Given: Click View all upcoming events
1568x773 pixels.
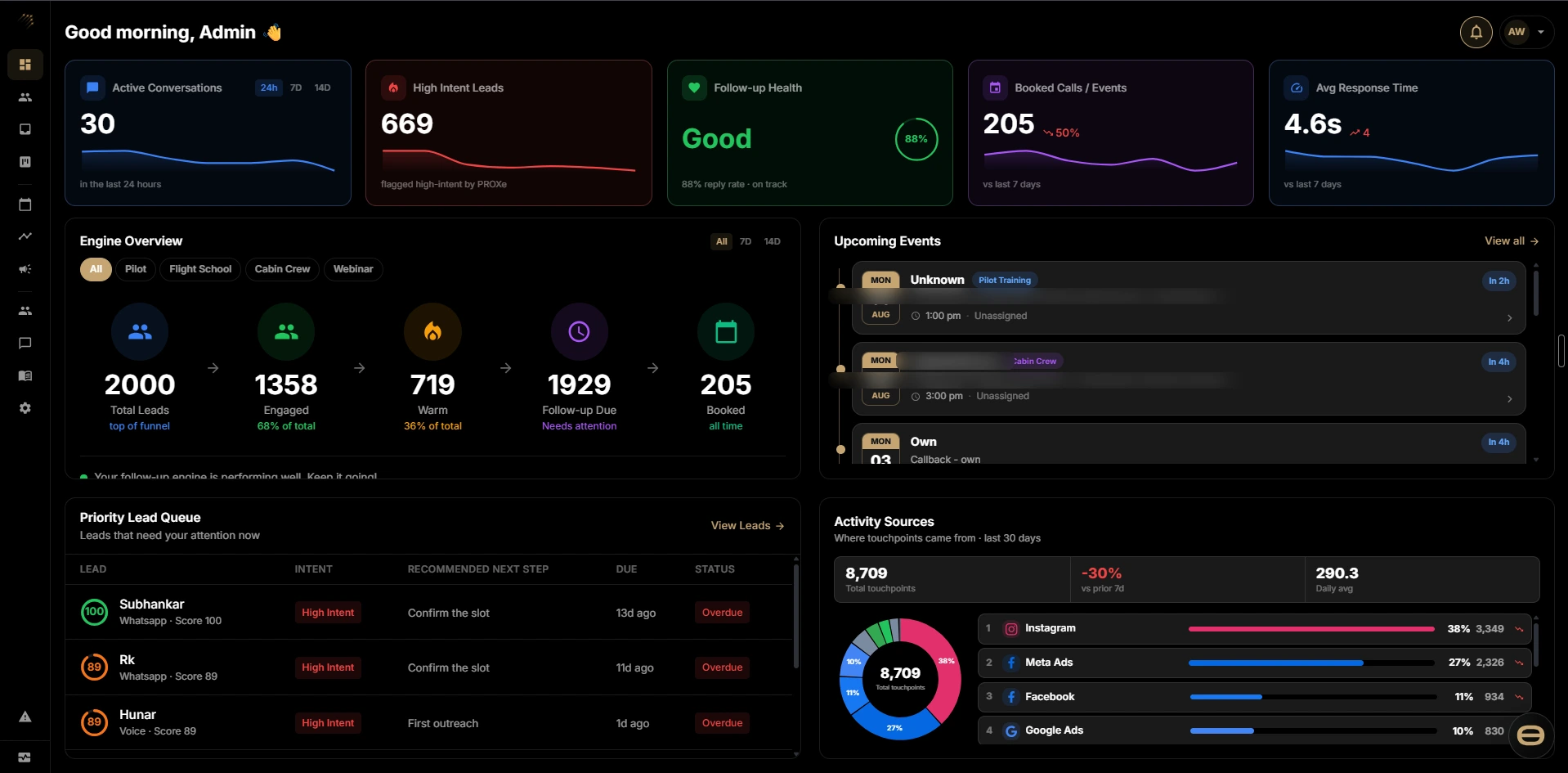Looking at the screenshot, I should tap(1512, 241).
